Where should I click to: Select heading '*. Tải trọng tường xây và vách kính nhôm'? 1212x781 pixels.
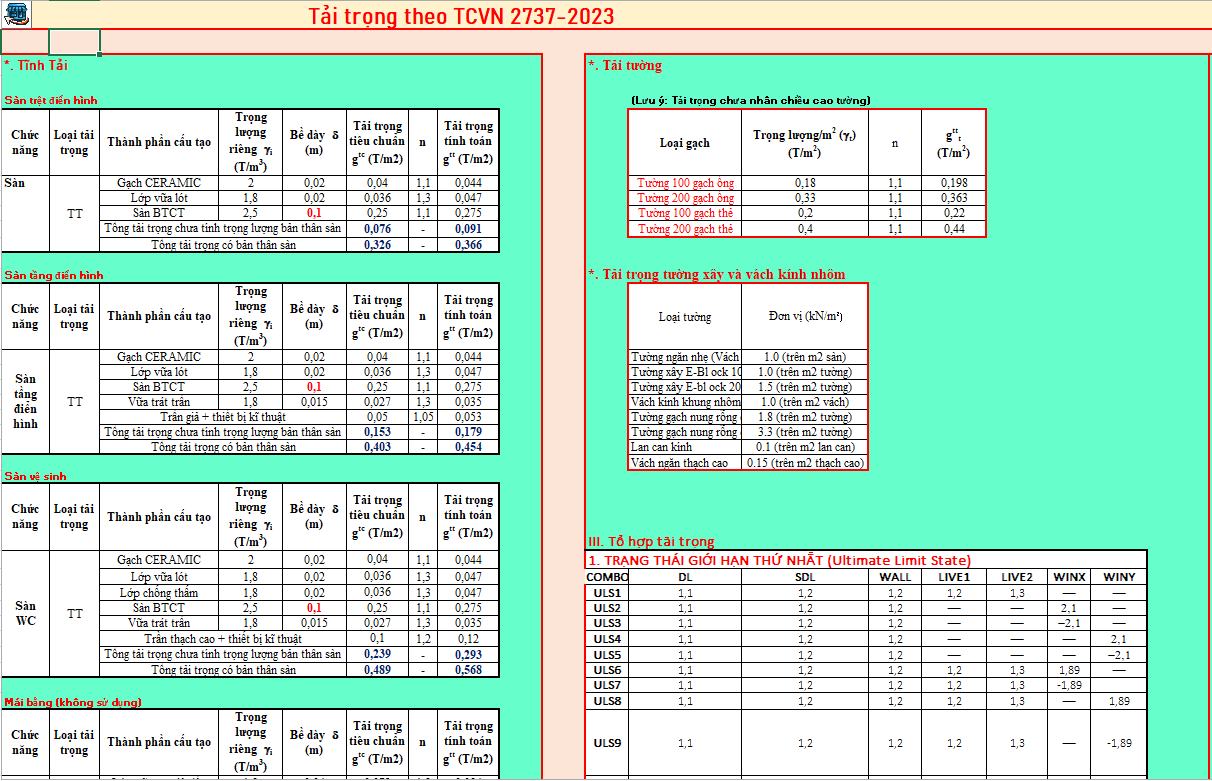pos(717,274)
